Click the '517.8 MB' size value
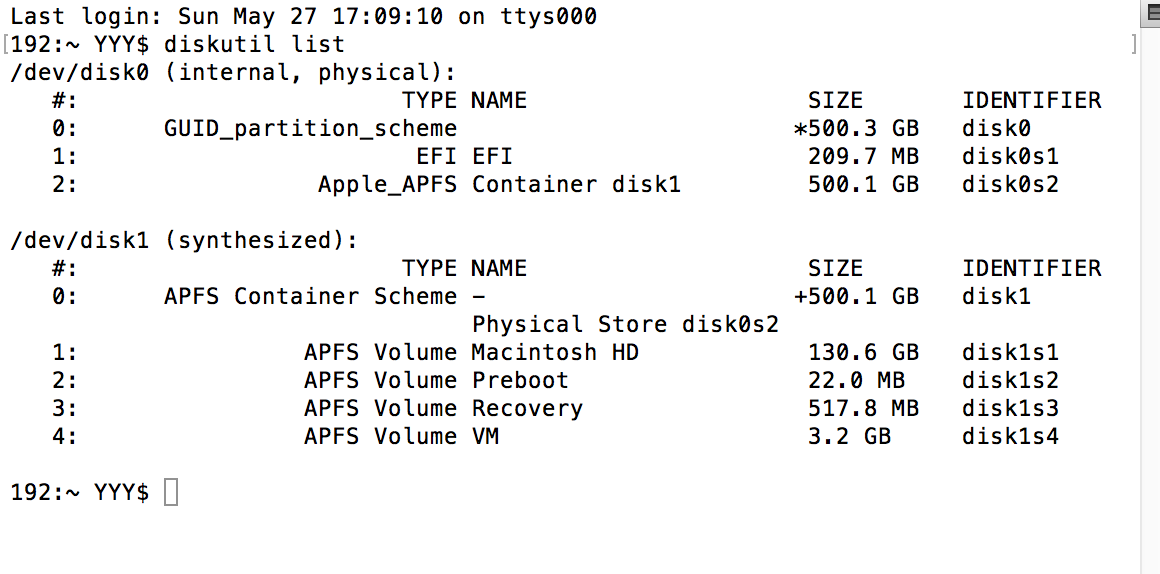Screen dimensions: 1160x574 (863, 409)
